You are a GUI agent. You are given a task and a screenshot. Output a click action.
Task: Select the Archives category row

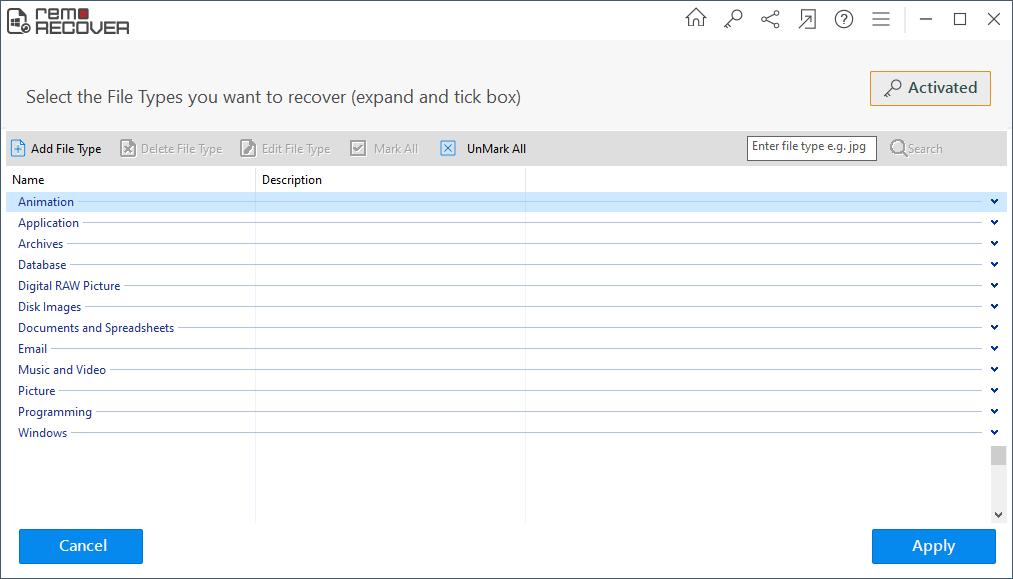(41, 244)
